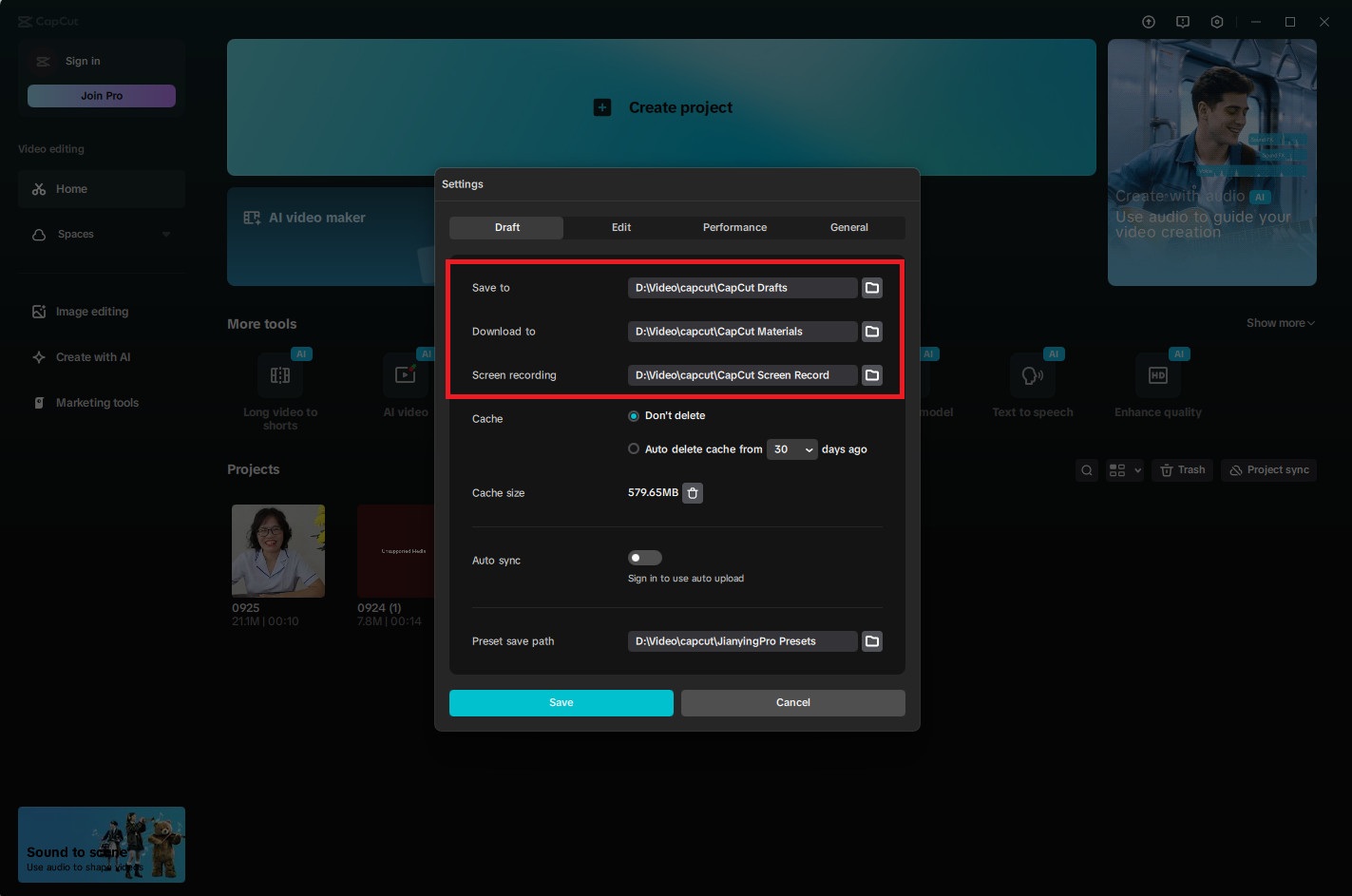Open the 0925 project thumbnail
Image resolution: width=1352 pixels, height=896 pixels.
(278, 551)
